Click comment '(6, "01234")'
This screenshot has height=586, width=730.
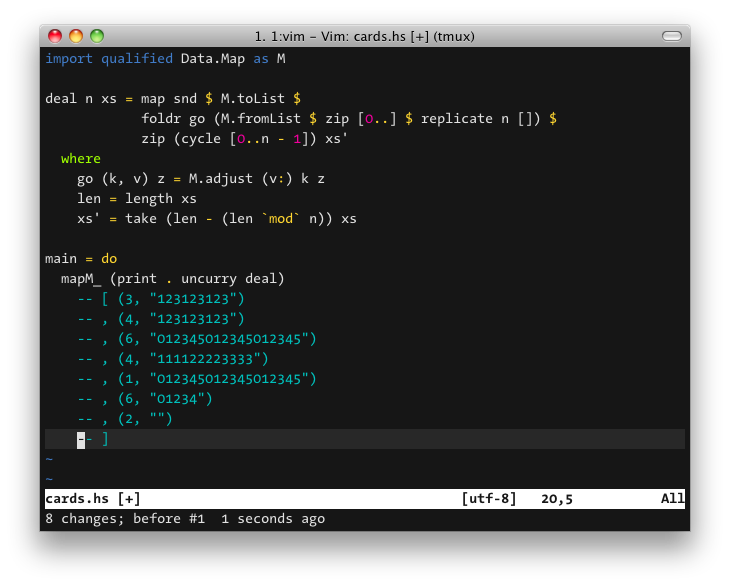[165, 399]
